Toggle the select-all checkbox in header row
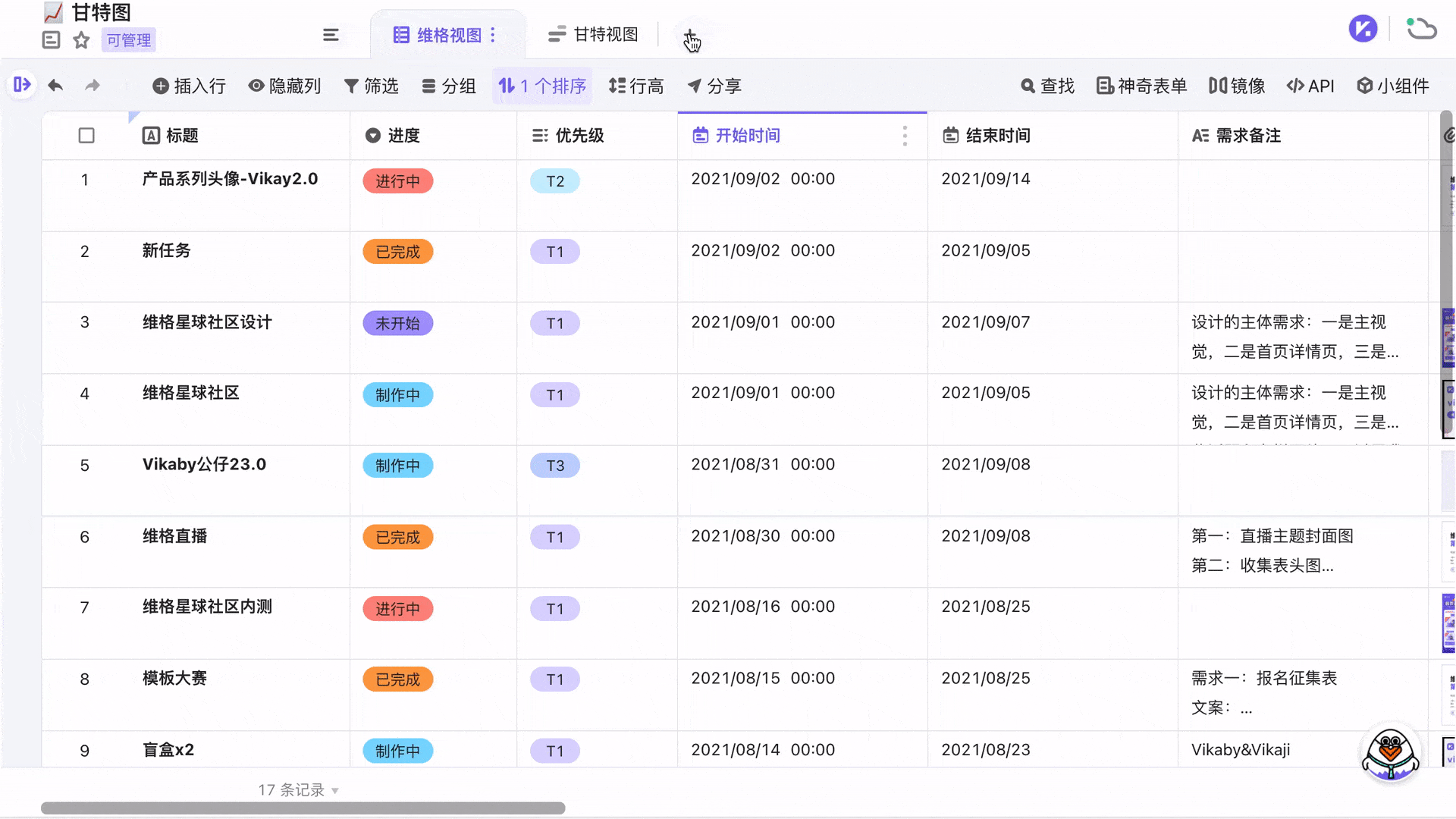Screen dimensions: 1456x819 tap(86, 135)
